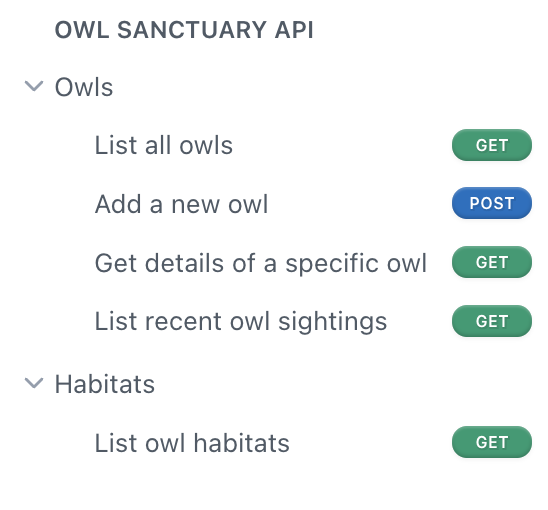Viewport: 548px width, 510px height.
Task: Click the word 'sightings' in the sidebar
Action: tap(332, 322)
